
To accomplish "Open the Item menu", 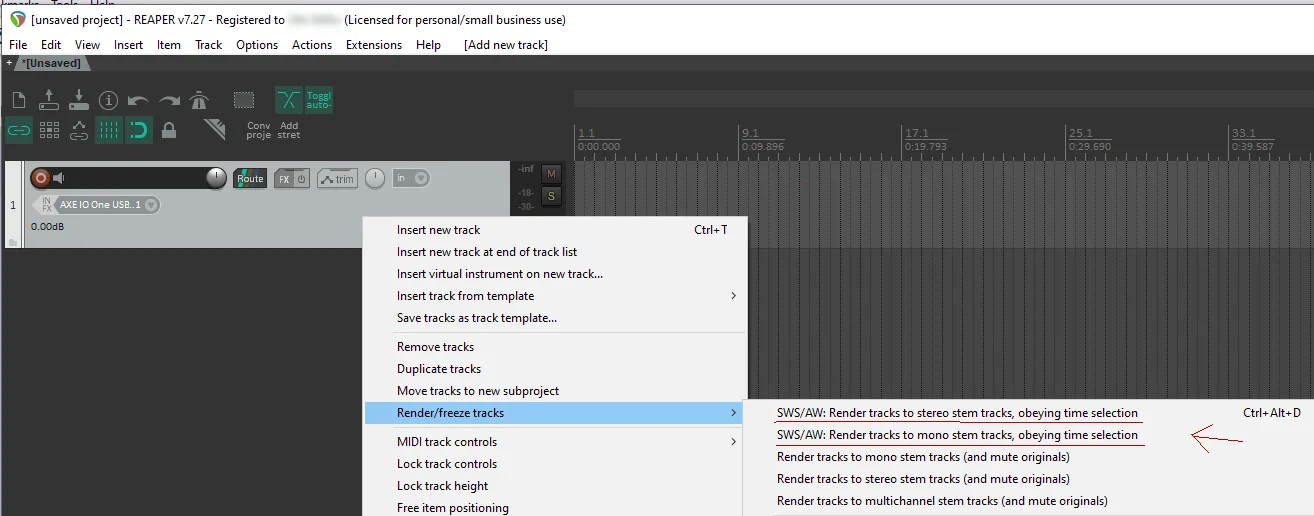I will click(x=169, y=45).
